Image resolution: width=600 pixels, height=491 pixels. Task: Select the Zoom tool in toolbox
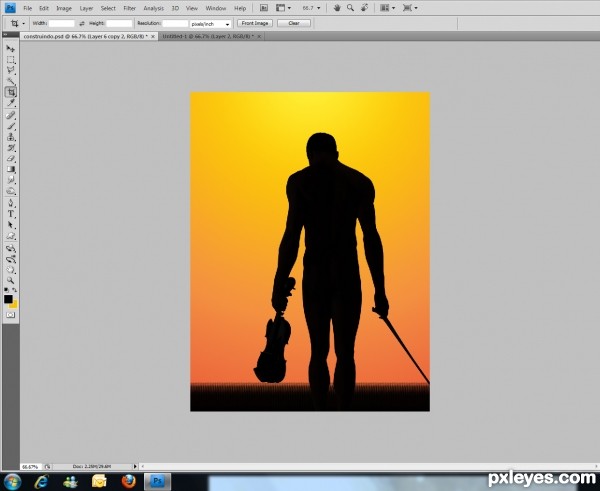[x=10, y=281]
